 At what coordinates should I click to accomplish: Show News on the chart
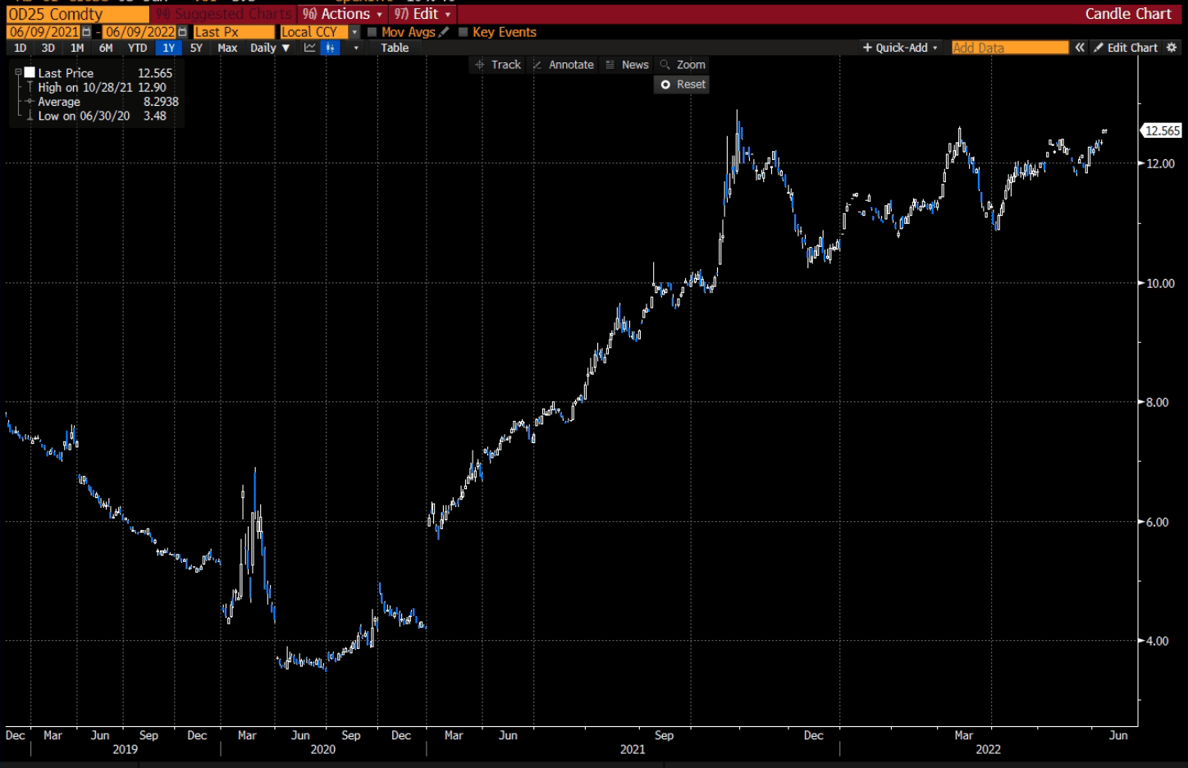(627, 65)
